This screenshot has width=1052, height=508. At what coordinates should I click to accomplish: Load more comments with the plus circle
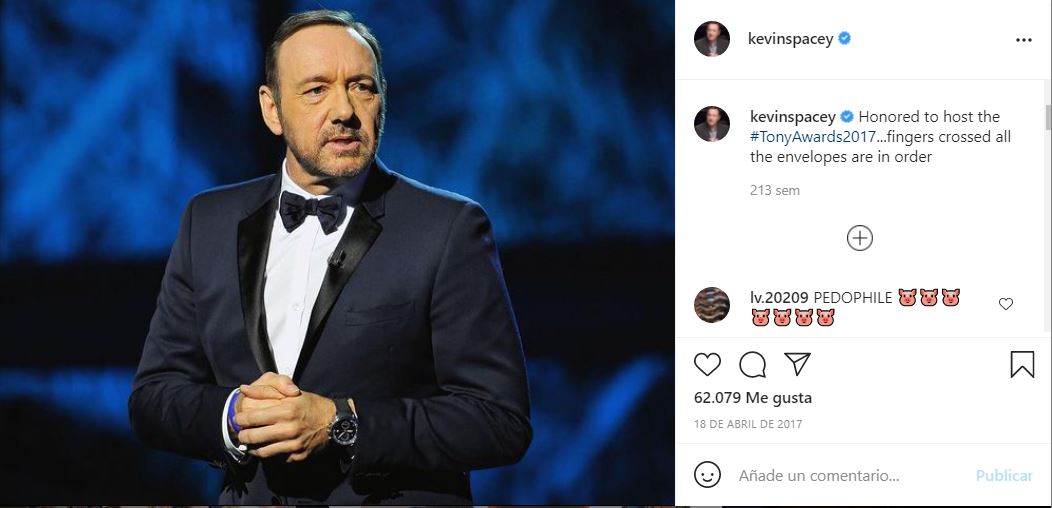click(860, 238)
